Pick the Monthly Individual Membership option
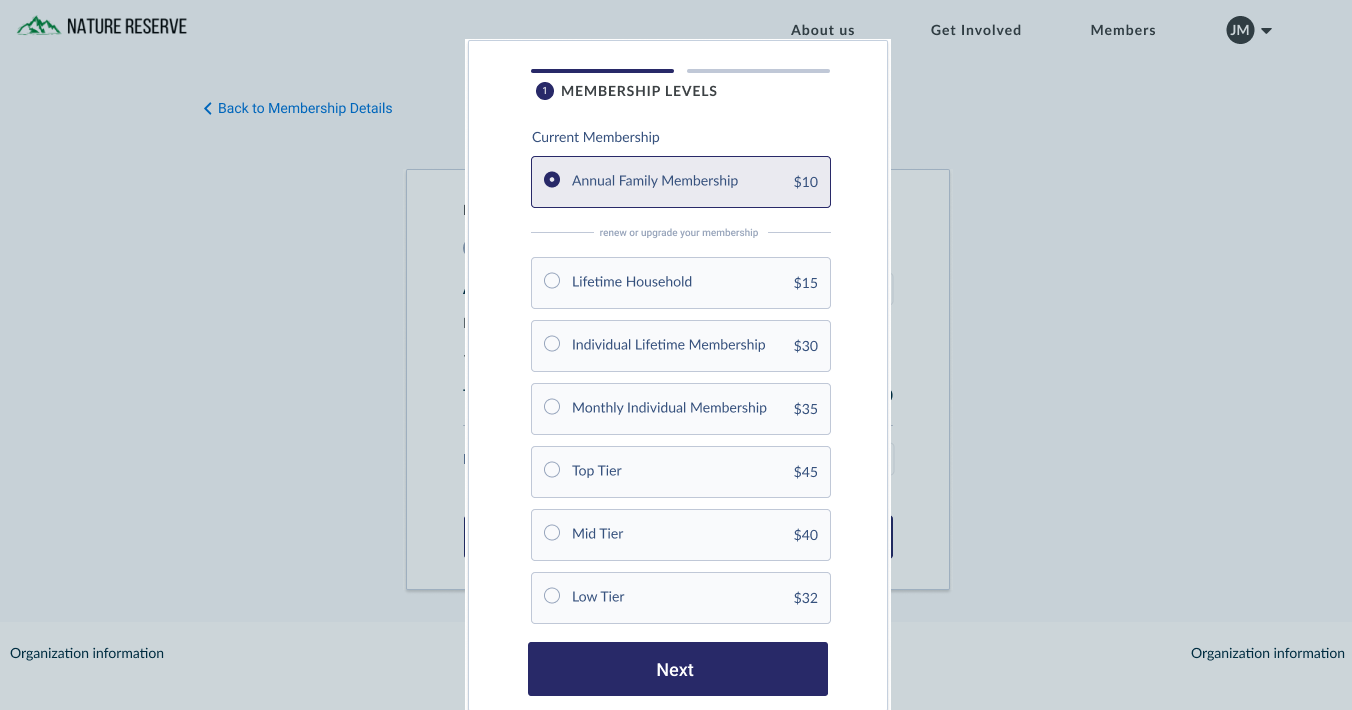The width and height of the screenshot is (1352, 710). pyautogui.click(x=681, y=409)
